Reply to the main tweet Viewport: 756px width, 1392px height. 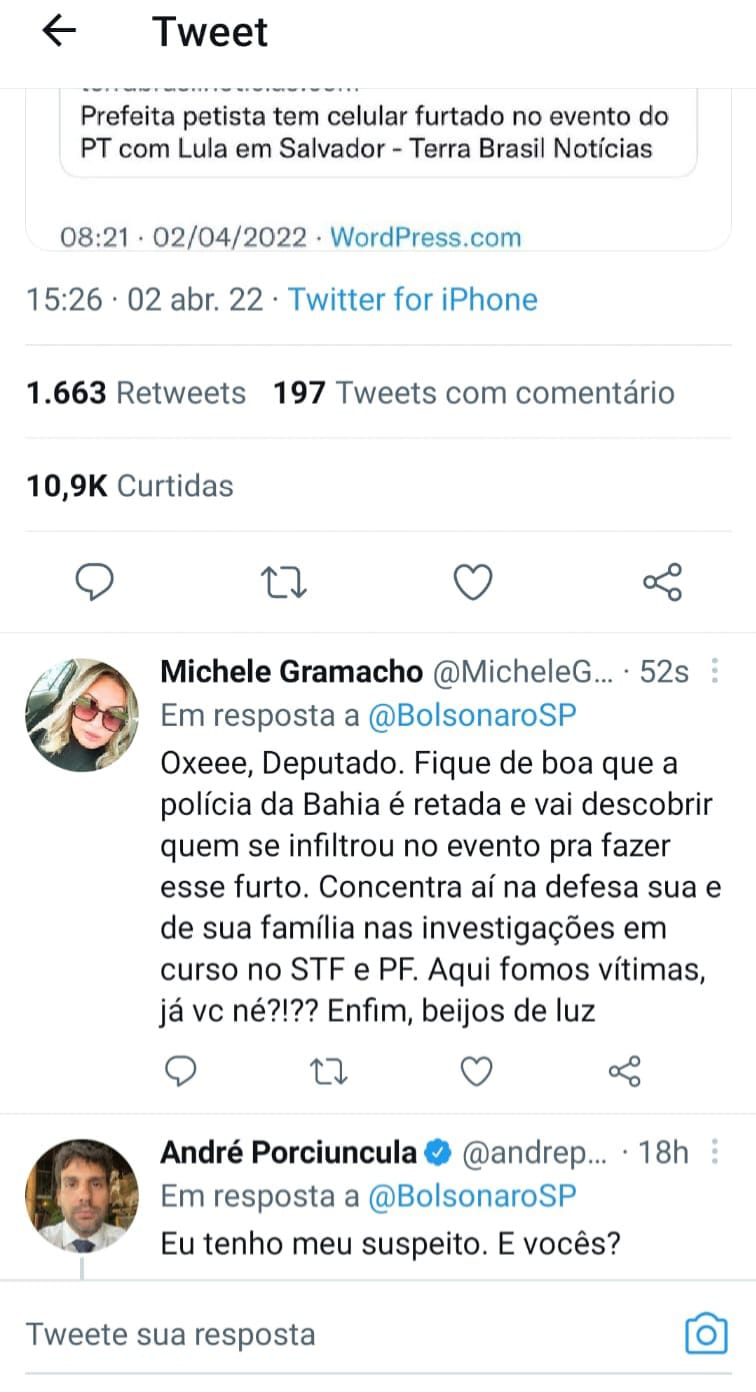(x=96, y=581)
